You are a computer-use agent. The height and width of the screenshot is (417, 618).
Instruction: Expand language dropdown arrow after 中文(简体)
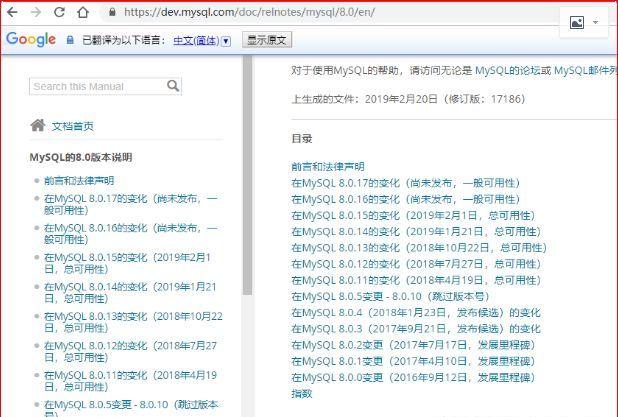click(x=226, y=41)
